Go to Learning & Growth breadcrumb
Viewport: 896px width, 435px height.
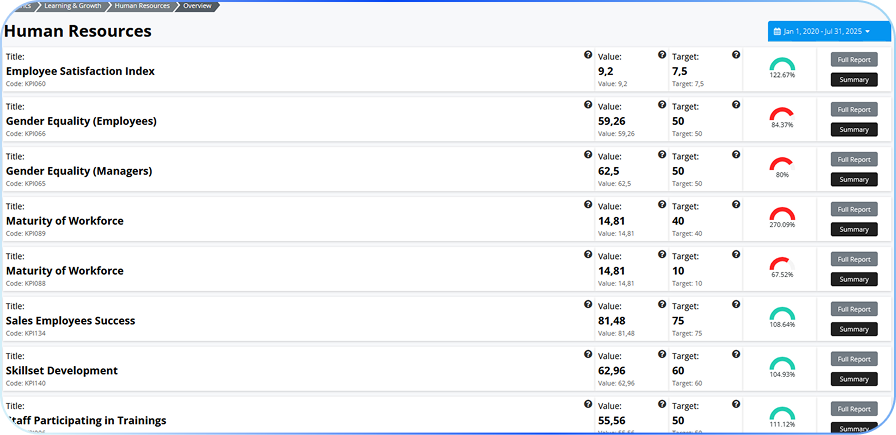coord(73,6)
